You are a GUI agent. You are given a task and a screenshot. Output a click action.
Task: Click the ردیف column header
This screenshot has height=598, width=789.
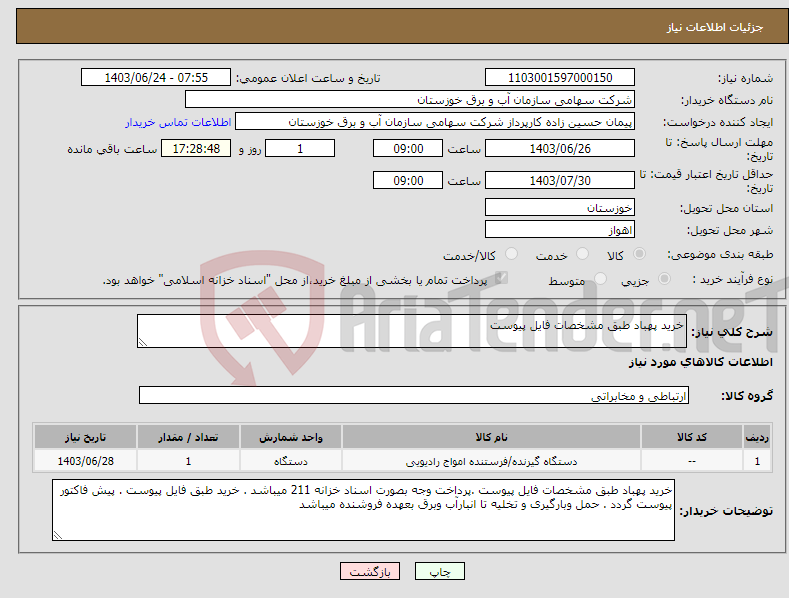tap(757, 437)
